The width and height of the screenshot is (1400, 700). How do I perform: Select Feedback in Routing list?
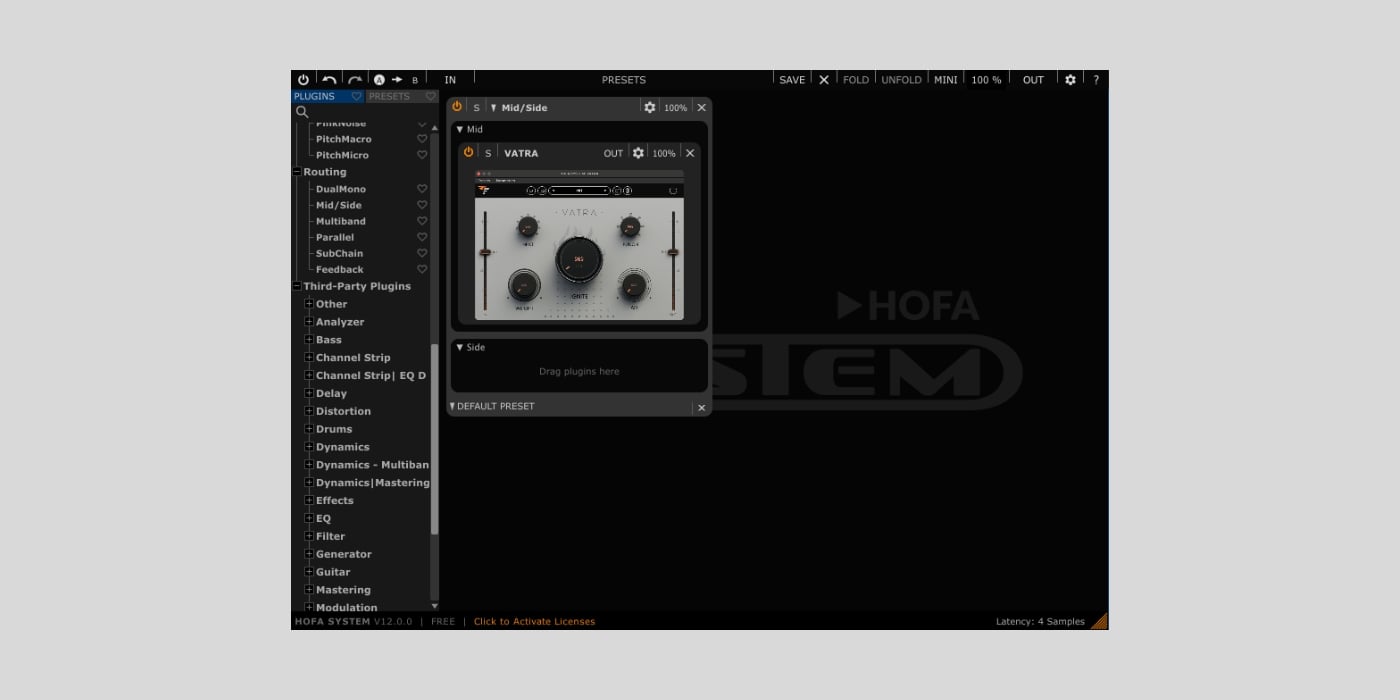click(340, 269)
